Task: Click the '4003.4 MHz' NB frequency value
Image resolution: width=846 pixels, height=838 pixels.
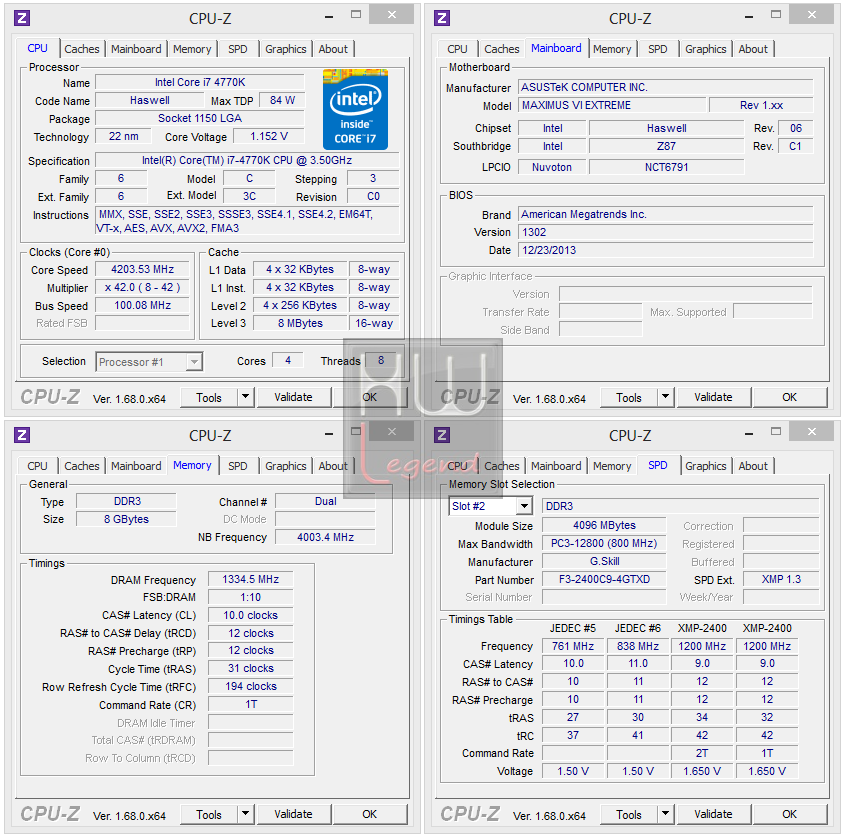Action: pyautogui.click(x=325, y=537)
